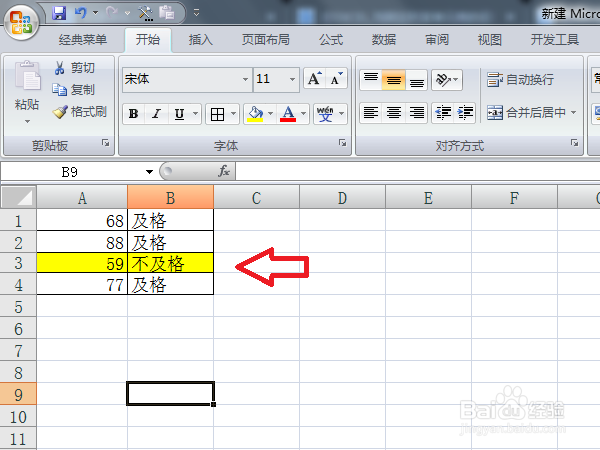The image size is (600, 450).
Task: Open the font size 11 dropdown
Action: [x=292, y=79]
